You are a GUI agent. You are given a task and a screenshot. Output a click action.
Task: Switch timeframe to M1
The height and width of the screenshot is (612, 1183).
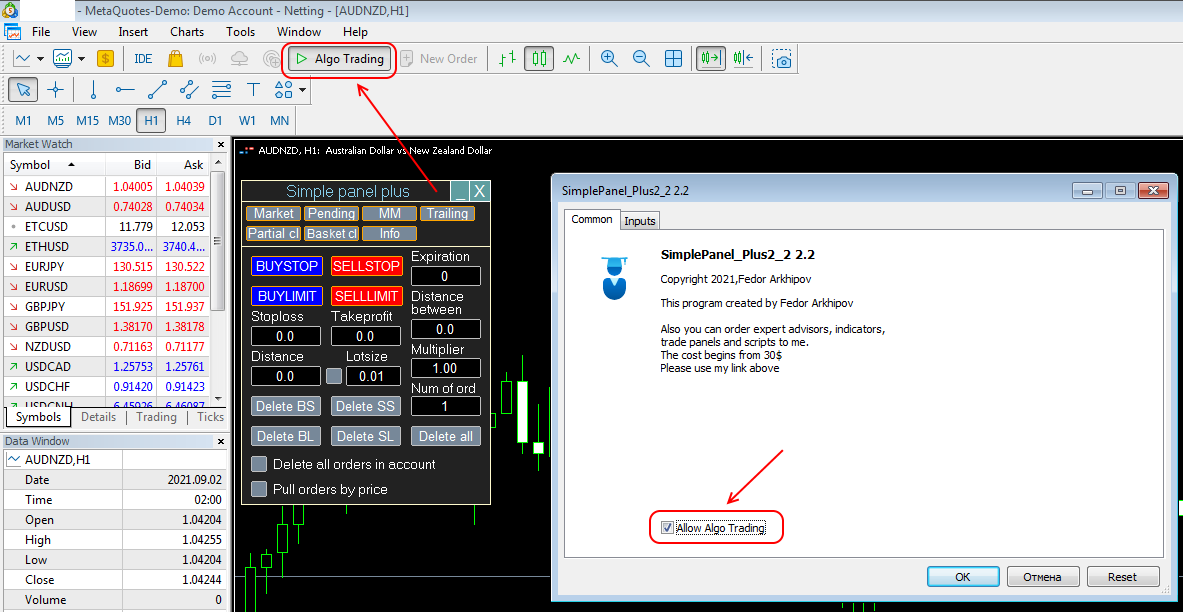[23, 121]
